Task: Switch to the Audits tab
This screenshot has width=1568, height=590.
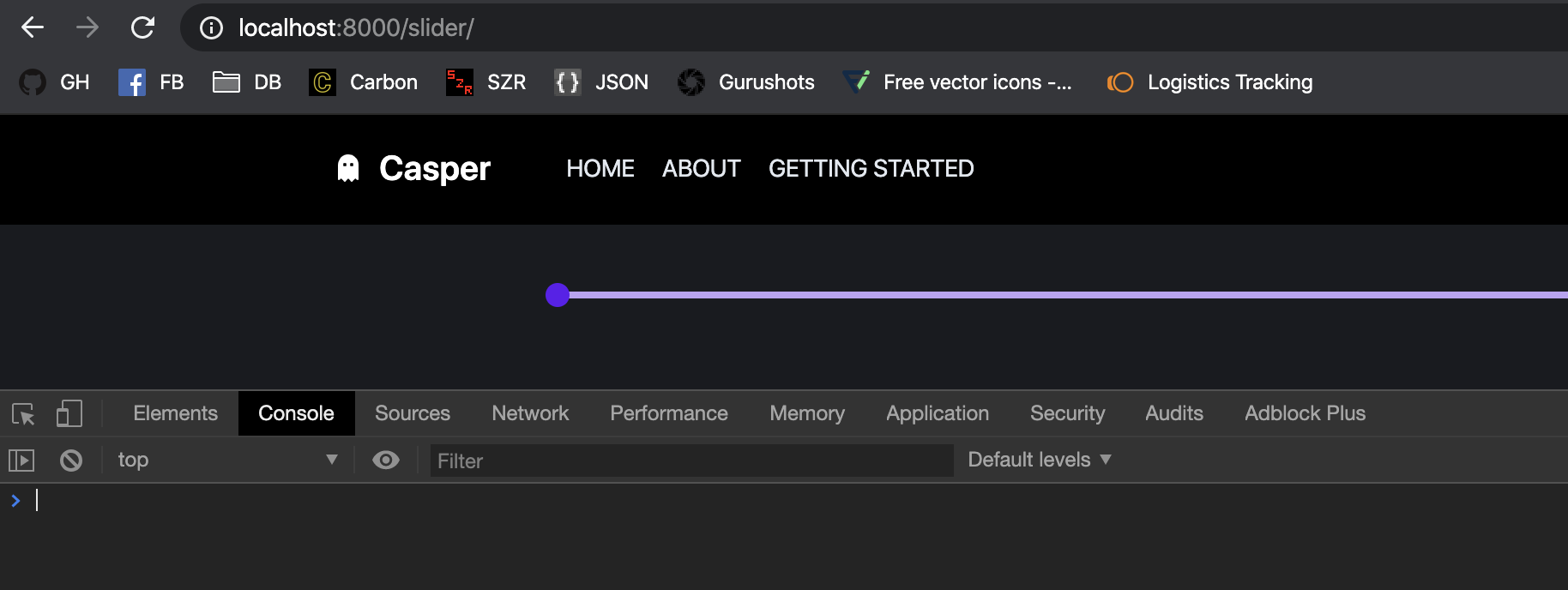Action: 1174,413
